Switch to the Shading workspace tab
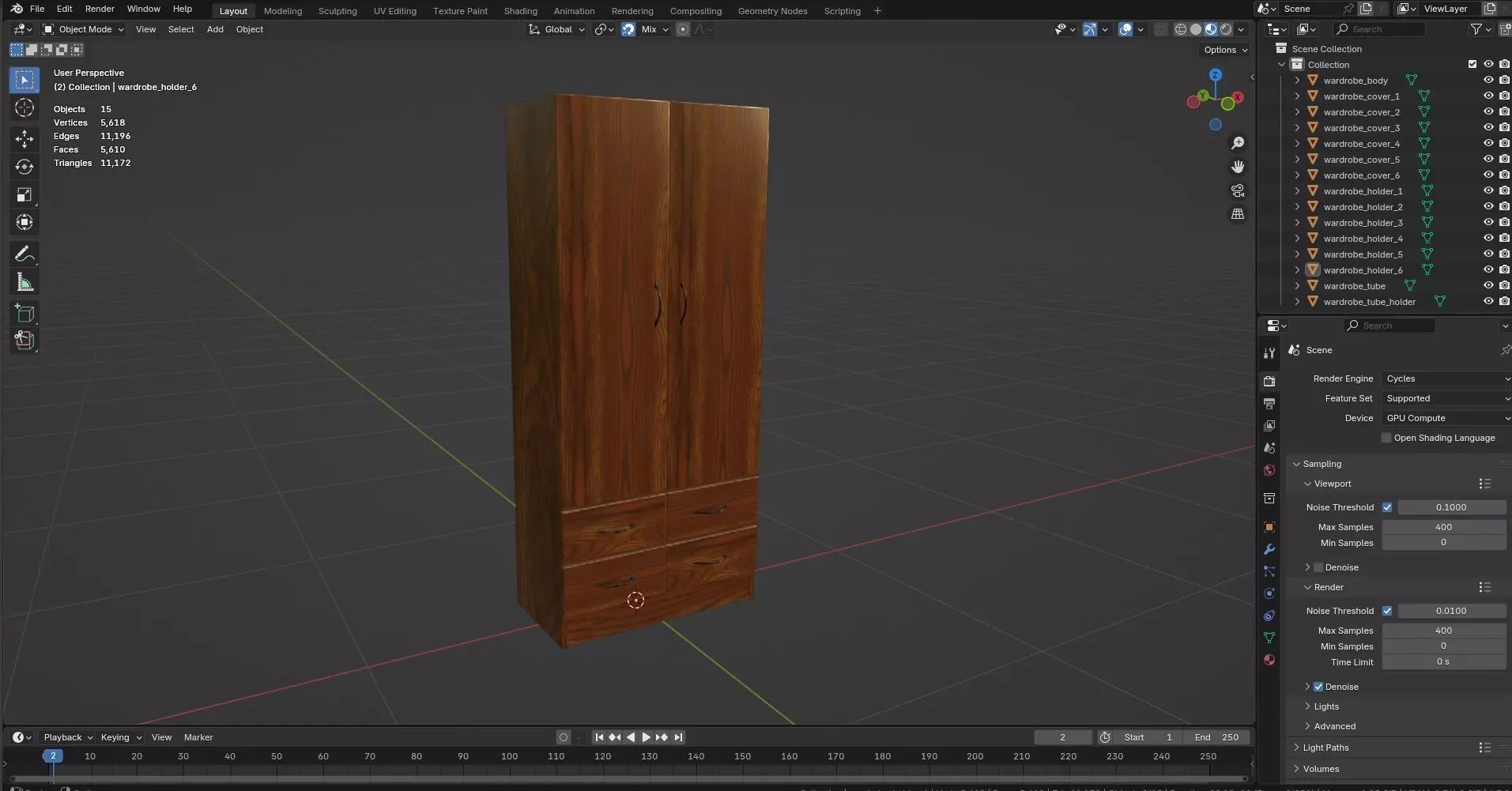 point(521,11)
